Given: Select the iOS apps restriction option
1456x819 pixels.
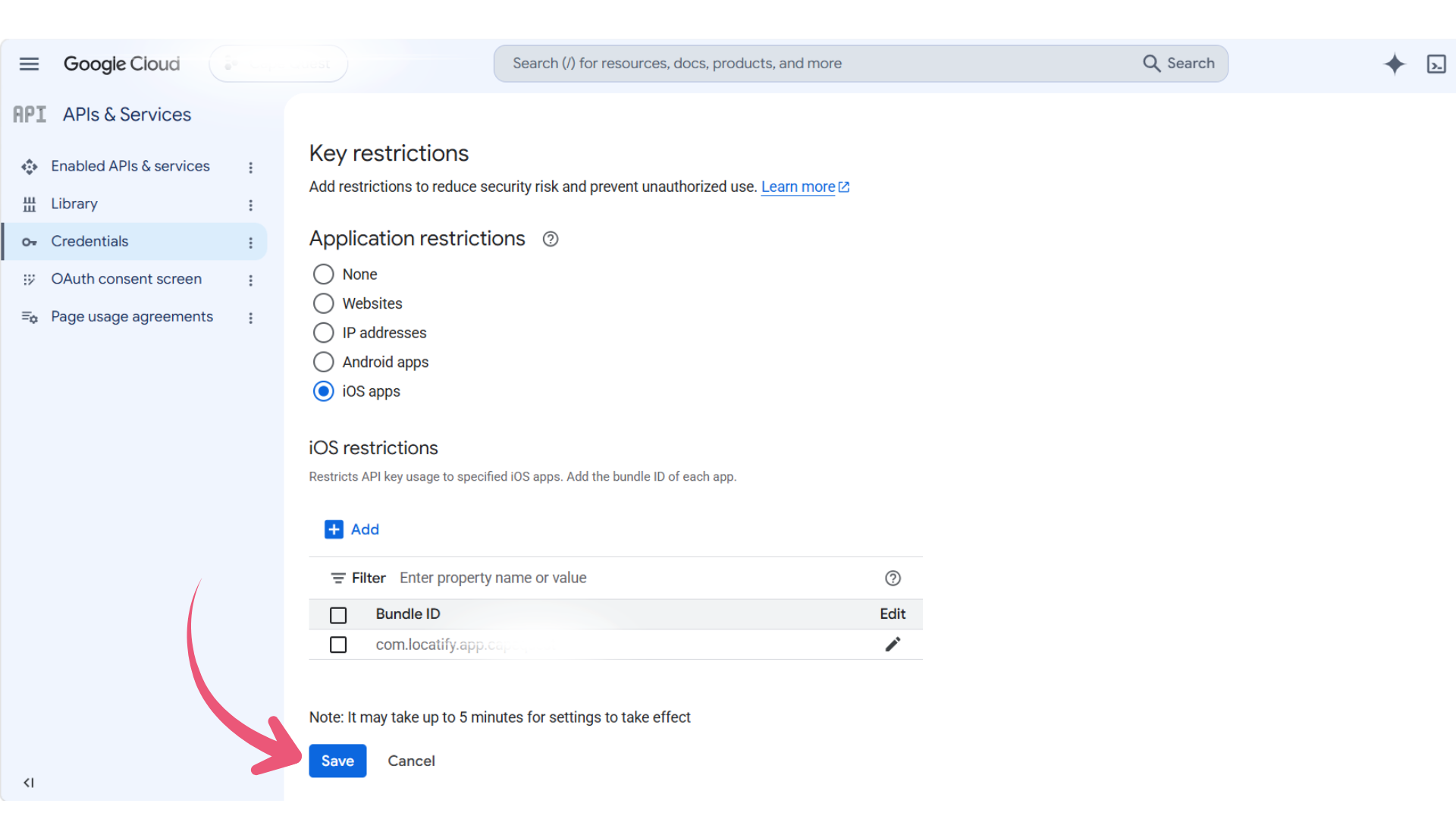Looking at the screenshot, I should click(x=324, y=391).
